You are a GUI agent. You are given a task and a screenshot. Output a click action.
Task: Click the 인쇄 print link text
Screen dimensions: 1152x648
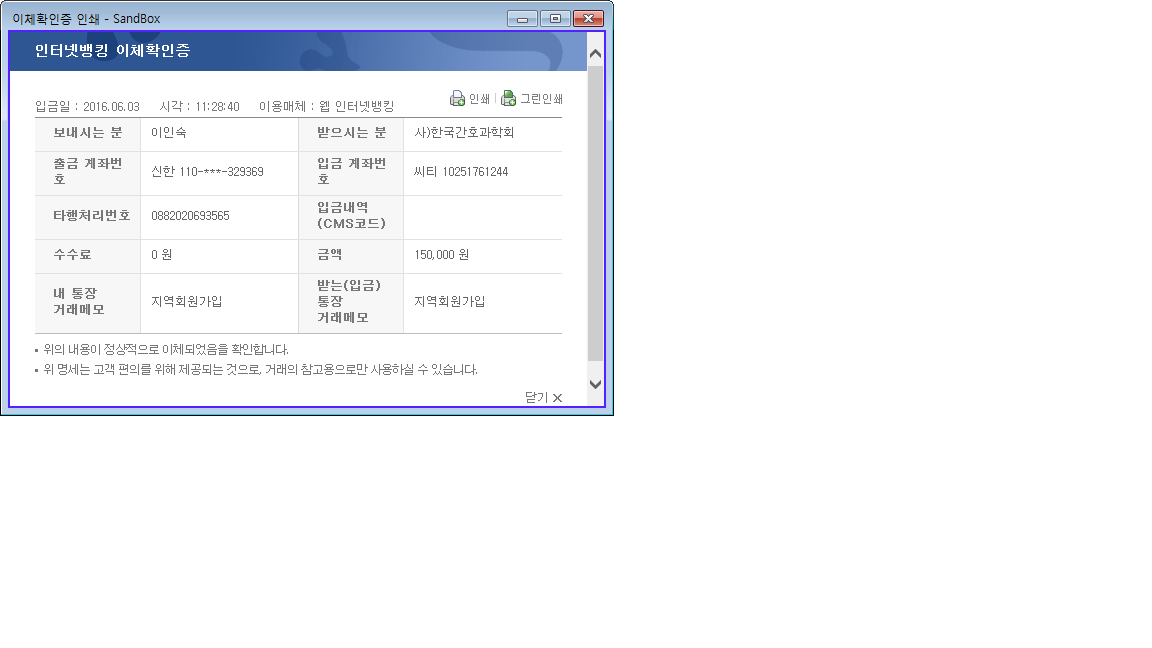point(479,98)
